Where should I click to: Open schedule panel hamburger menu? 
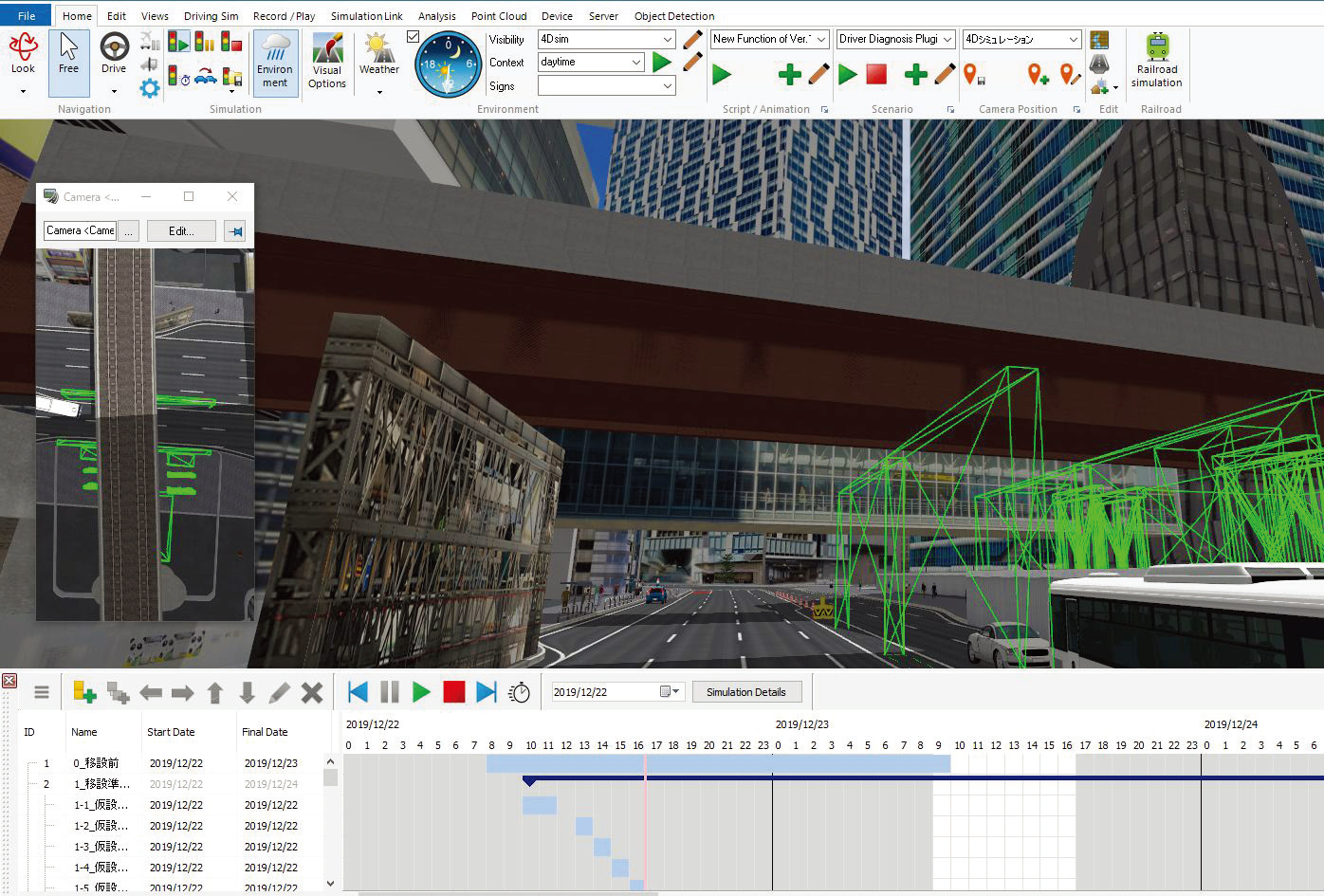click(x=41, y=692)
